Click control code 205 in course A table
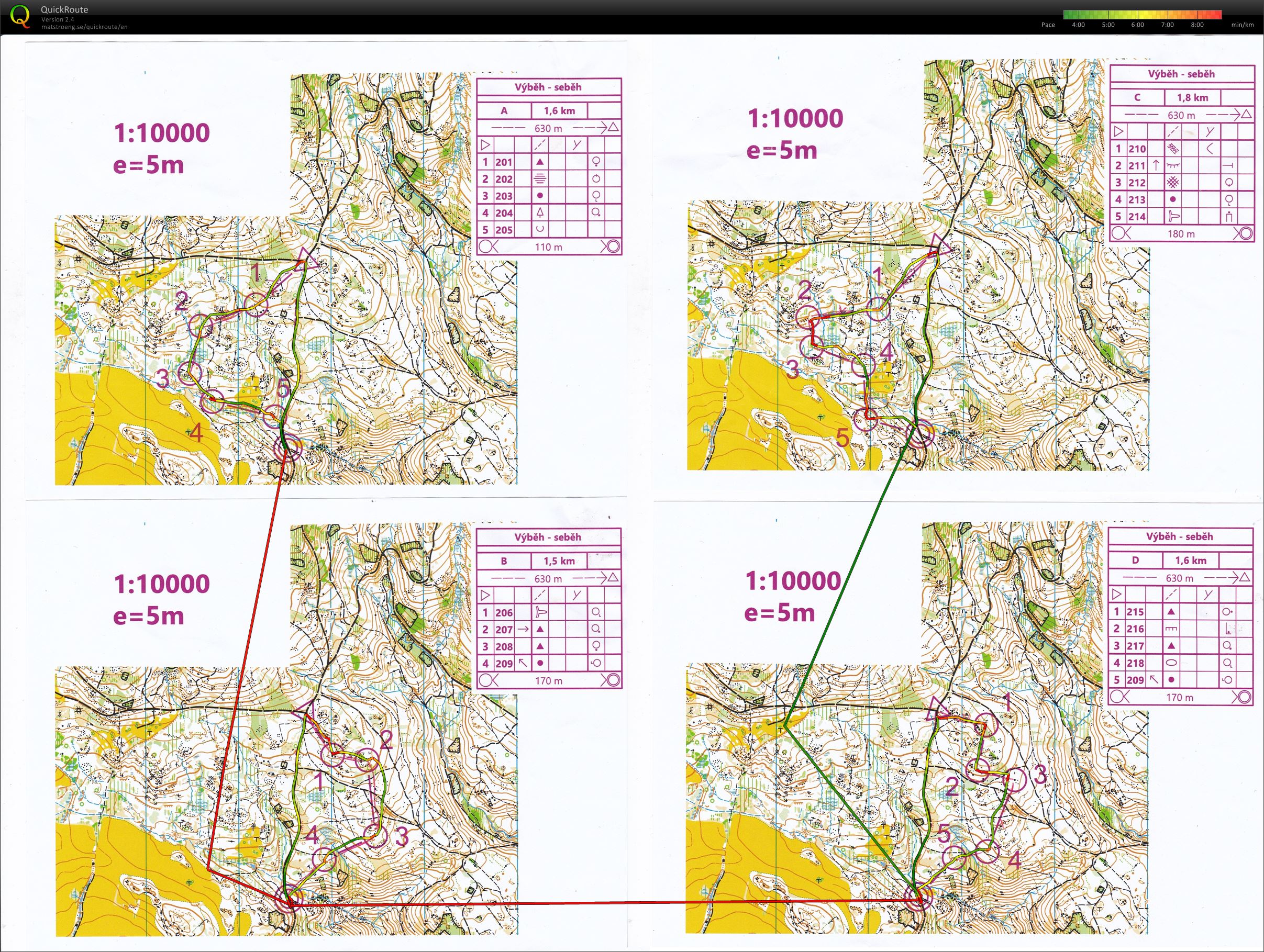 pos(503,230)
